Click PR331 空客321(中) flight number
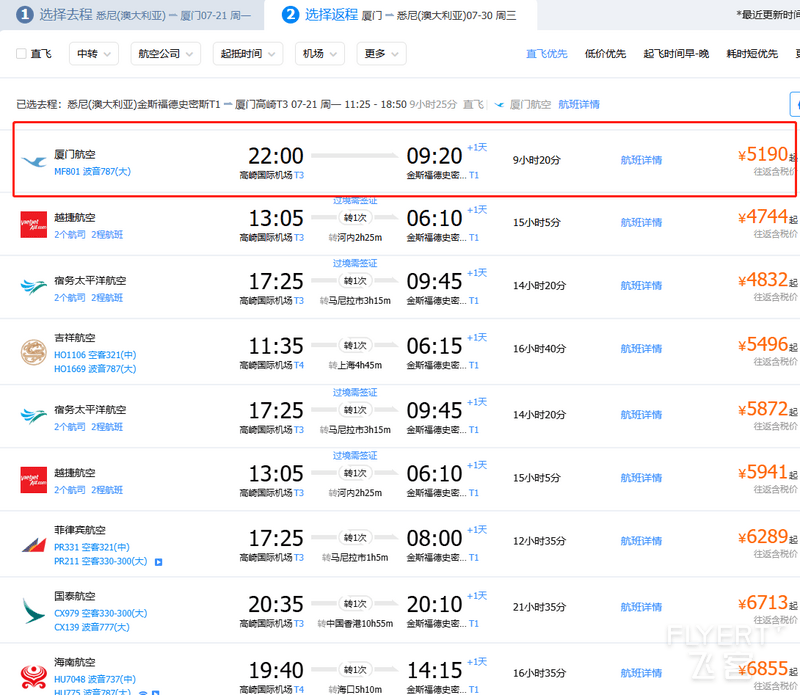 pyautogui.click(x=92, y=548)
